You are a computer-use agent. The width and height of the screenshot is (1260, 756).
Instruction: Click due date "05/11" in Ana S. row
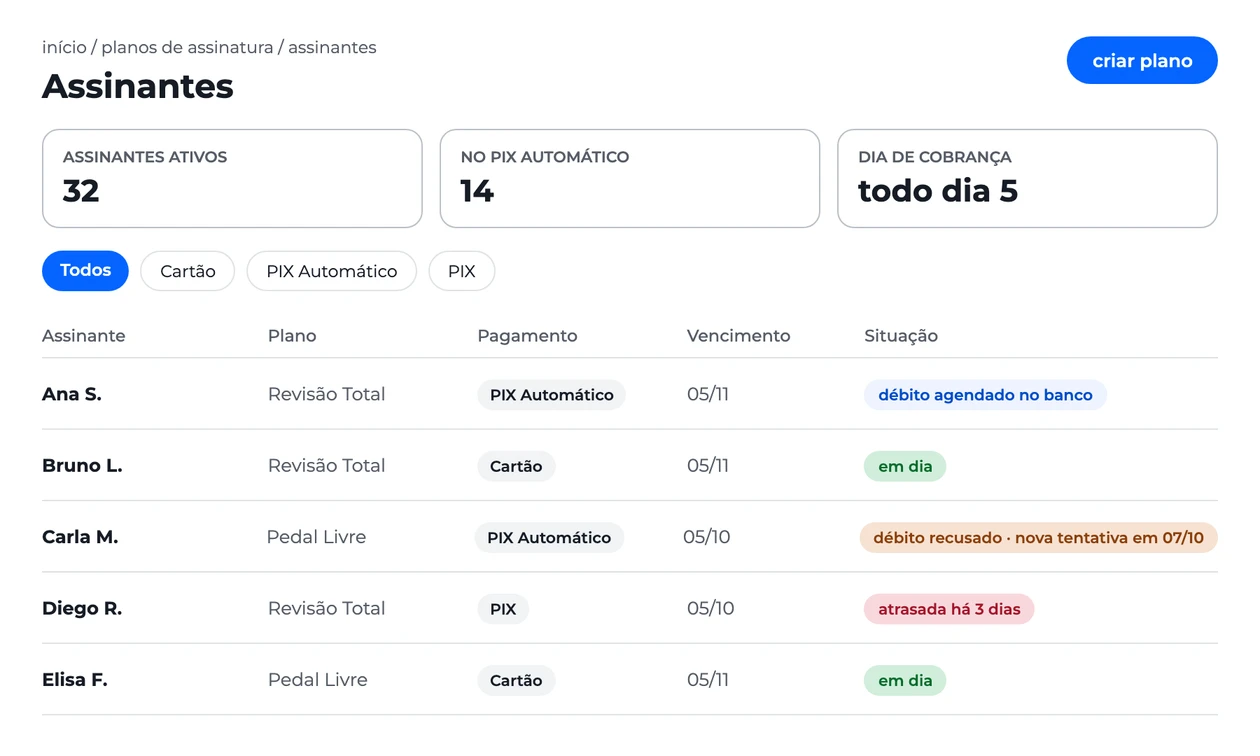(x=708, y=394)
